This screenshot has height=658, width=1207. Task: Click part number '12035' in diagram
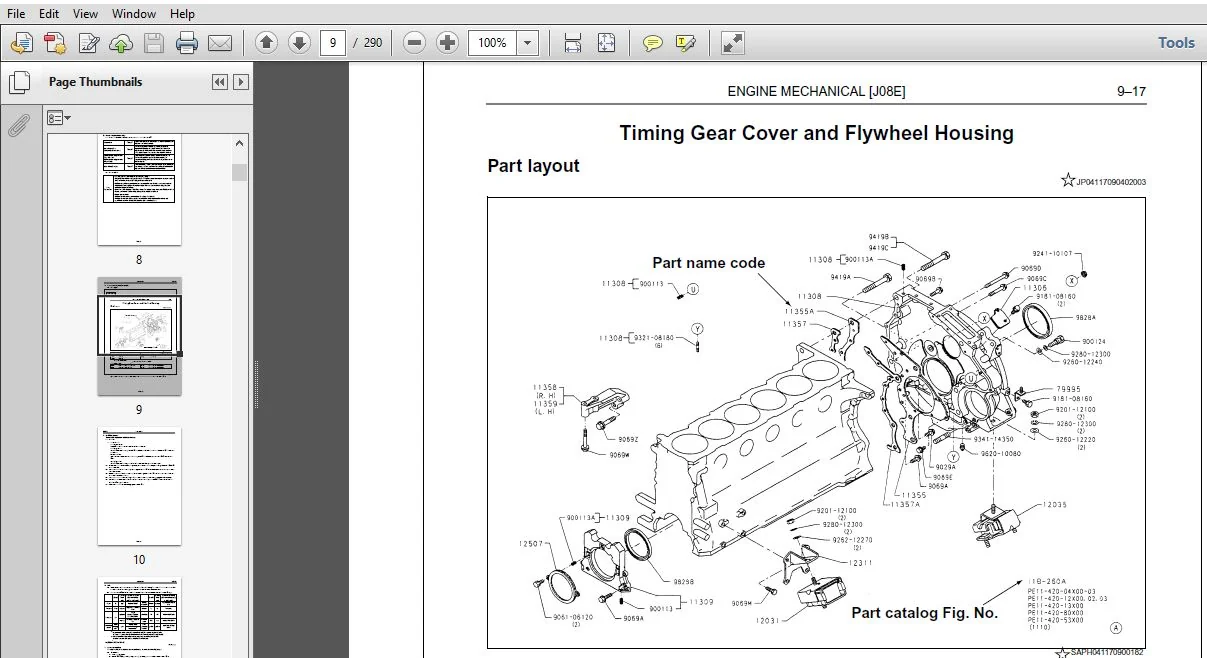point(1054,505)
